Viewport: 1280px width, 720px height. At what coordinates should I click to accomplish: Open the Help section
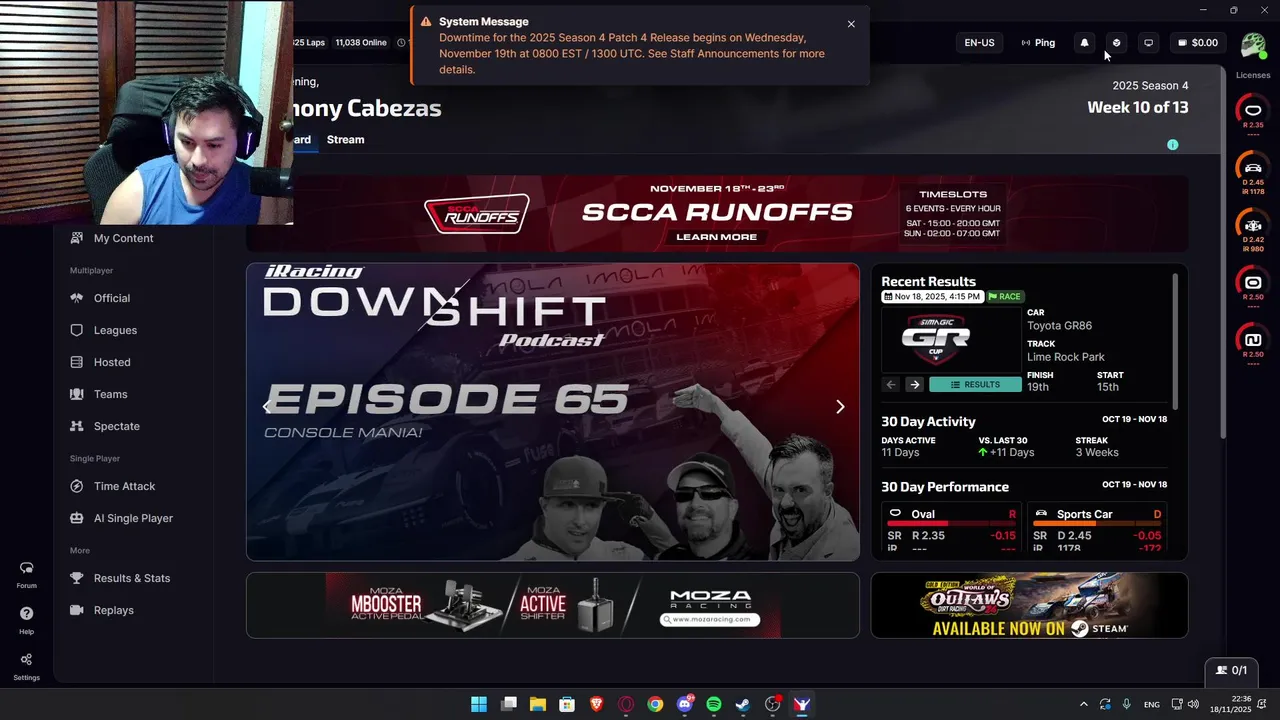tap(26, 620)
